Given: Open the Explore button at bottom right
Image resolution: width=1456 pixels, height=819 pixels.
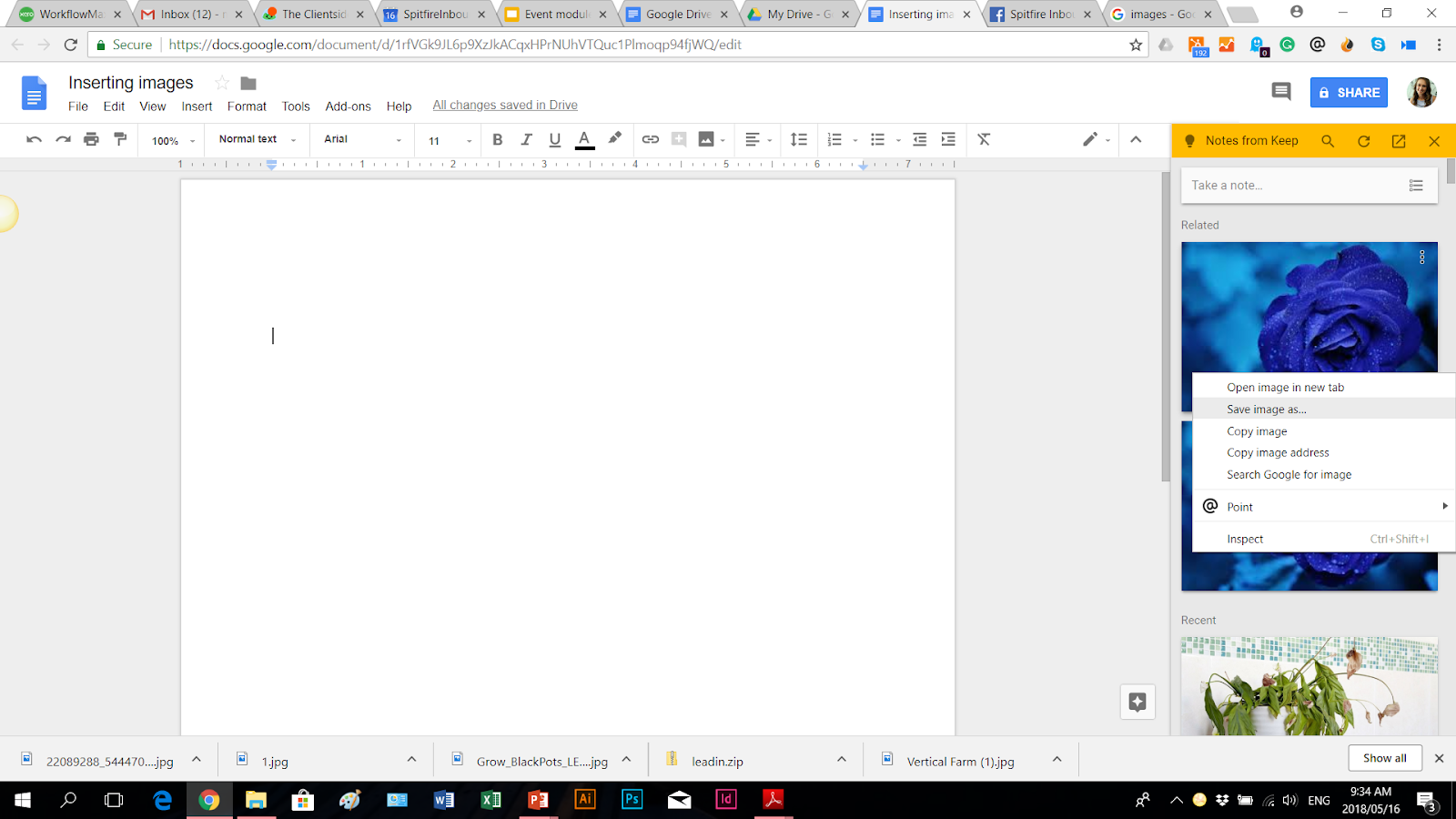Looking at the screenshot, I should [x=1137, y=702].
